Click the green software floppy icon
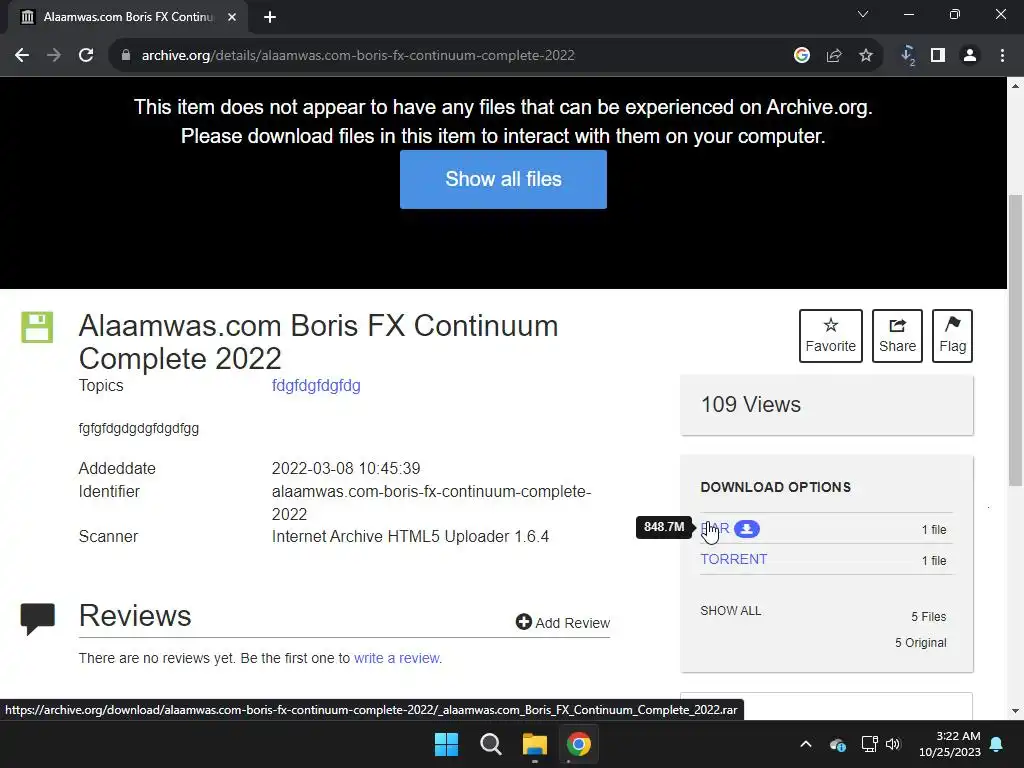The image size is (1024, 768). (37, 327)
